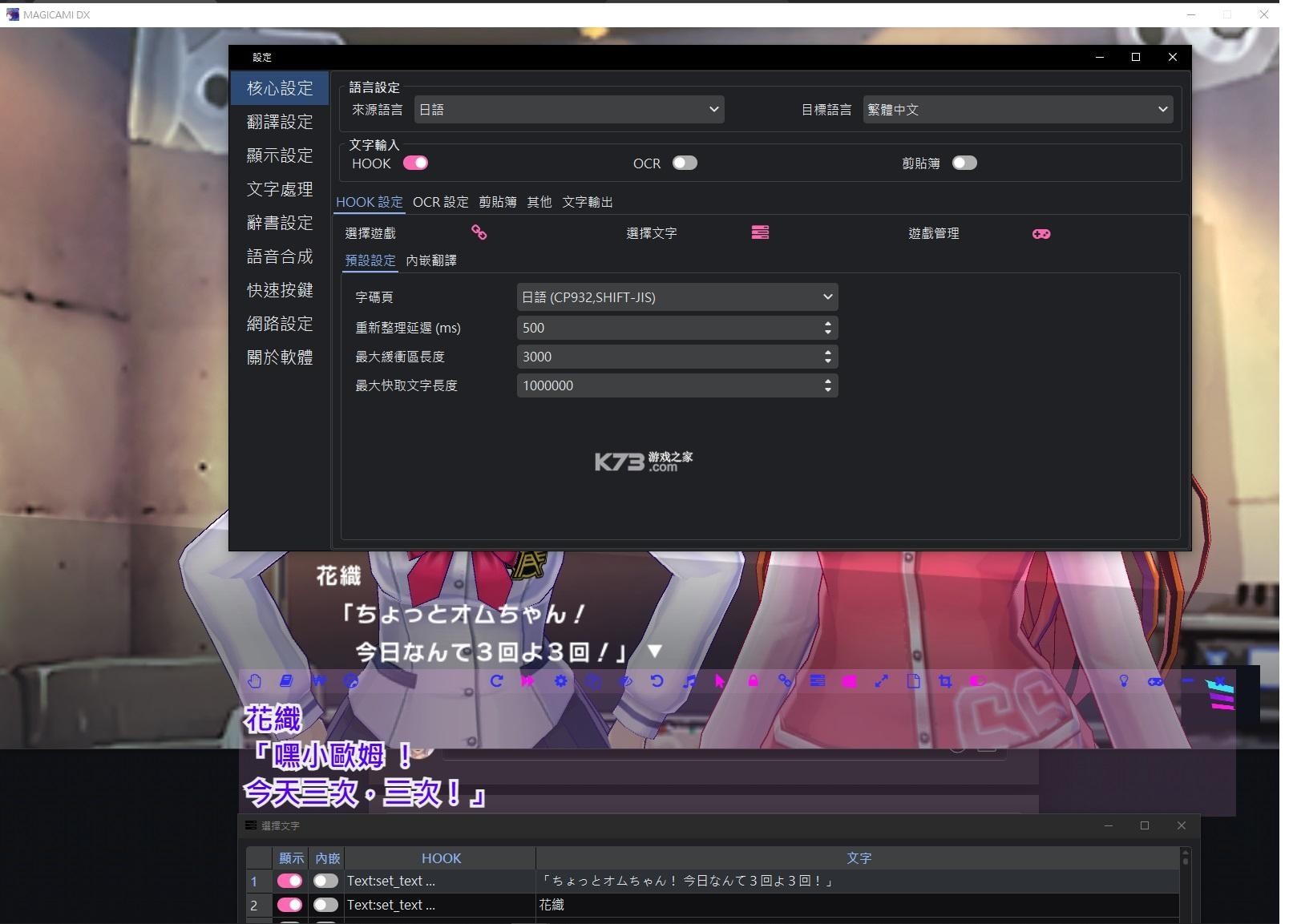Click the diagonal arrows resize icon
Image resolution: width=1289 pixels, height=924 pixels.
(881, 681)
